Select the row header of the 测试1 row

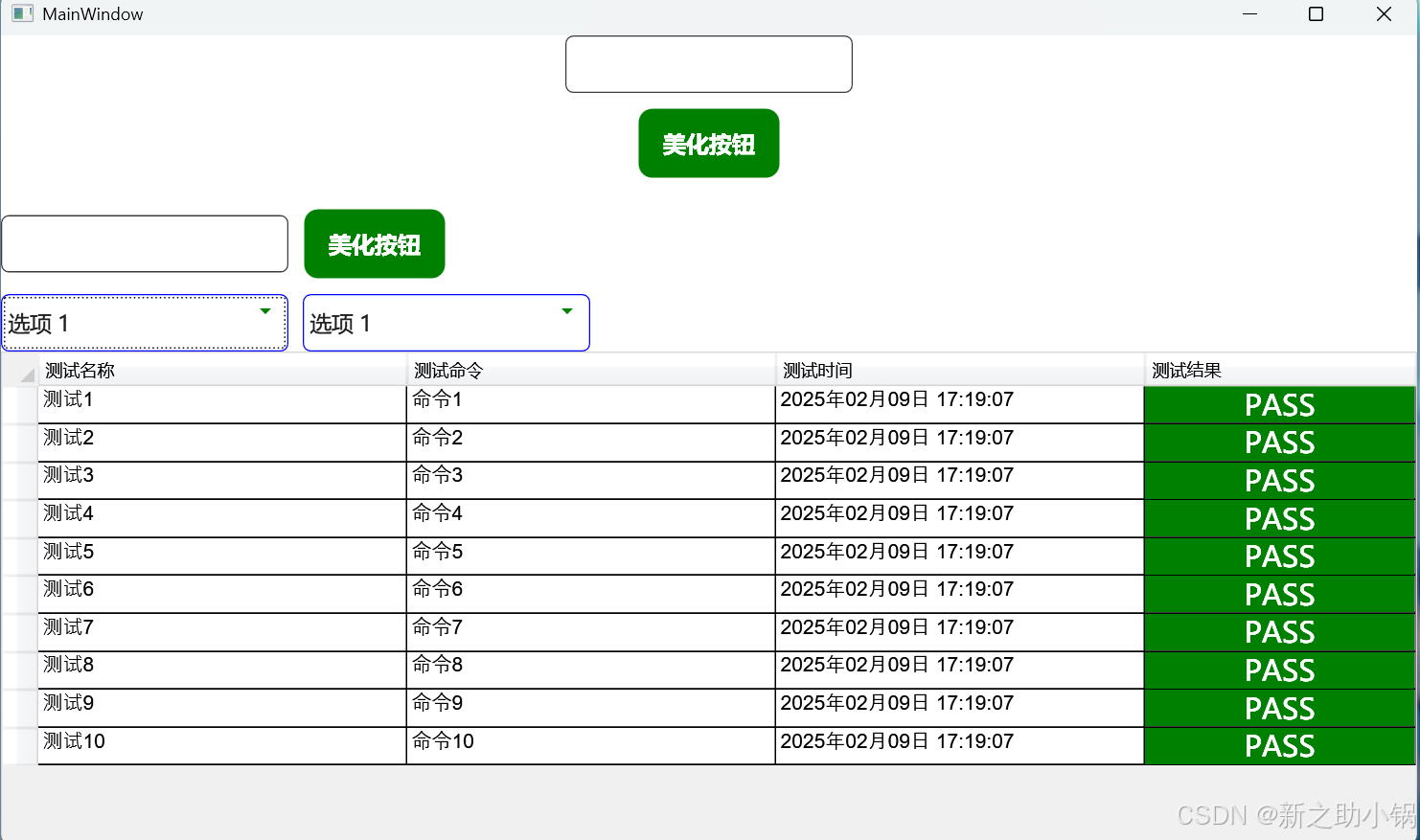20,404
